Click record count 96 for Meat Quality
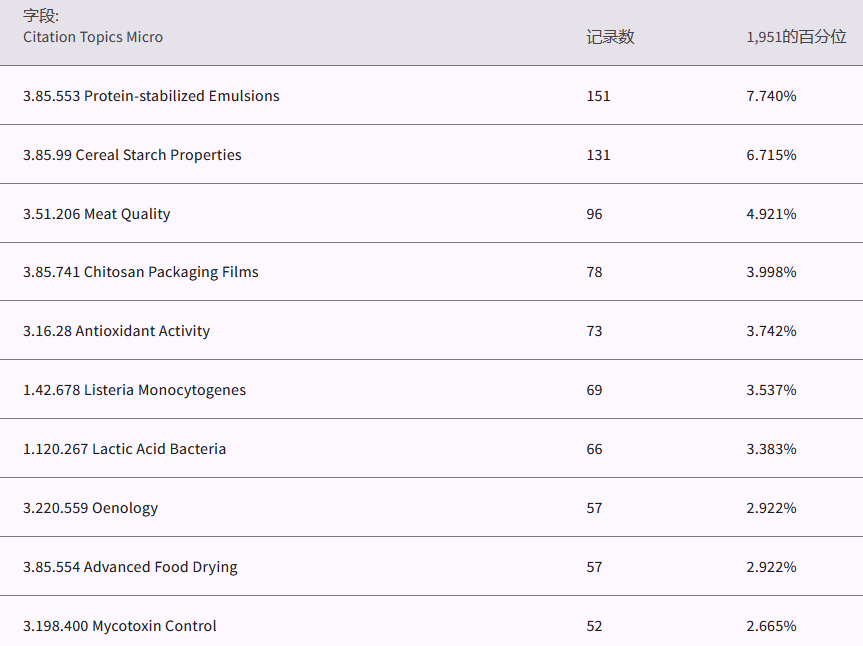 point(594,214)
